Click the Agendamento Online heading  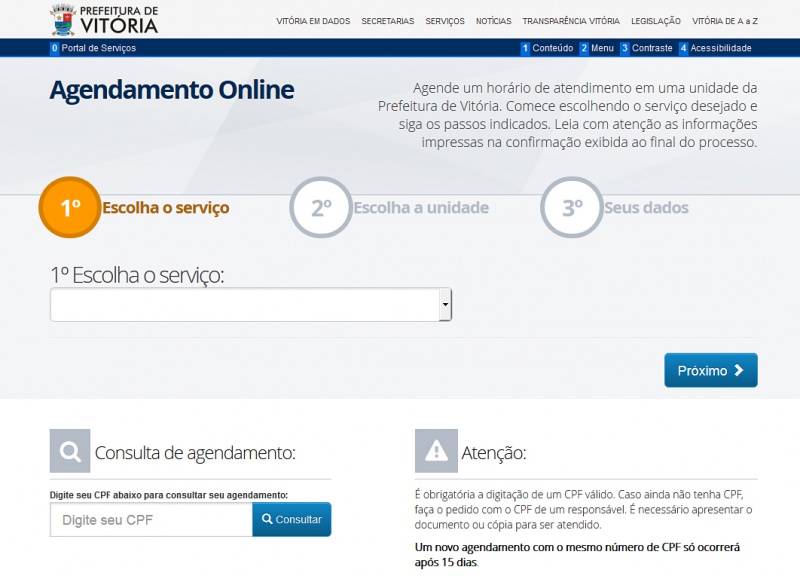(x=172, y=90)
